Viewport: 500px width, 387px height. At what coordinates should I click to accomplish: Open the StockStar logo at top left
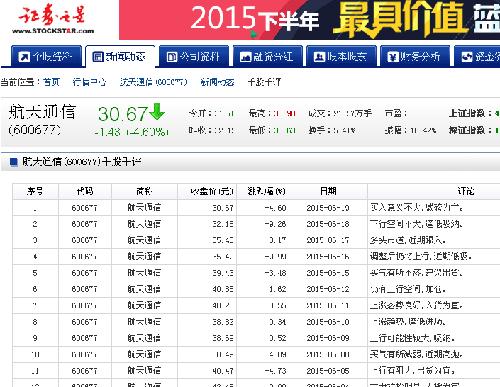pos(53,19)
